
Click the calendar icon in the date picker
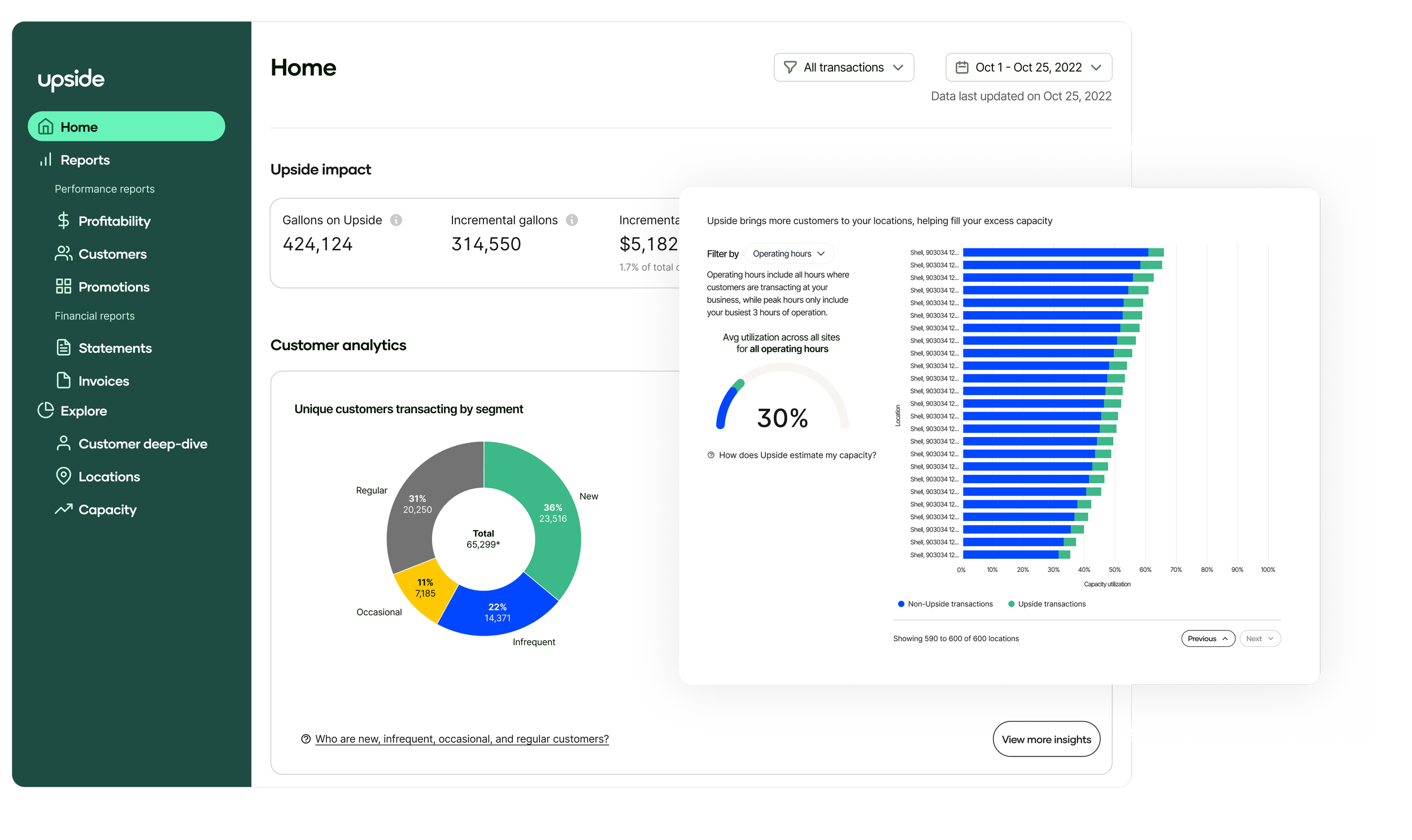pyautogui.click(x=961, y=67)
